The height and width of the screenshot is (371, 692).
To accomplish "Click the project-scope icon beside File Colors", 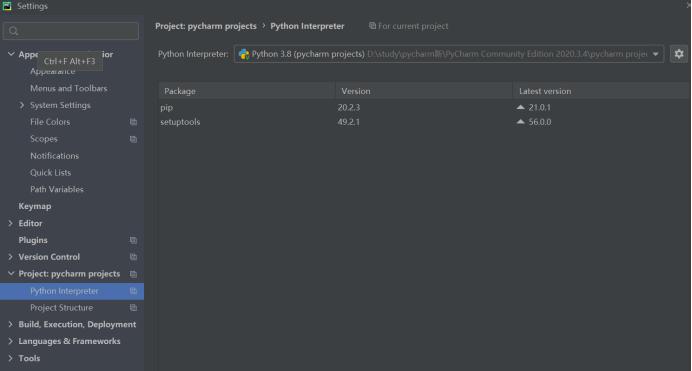I will click(133, 122).
